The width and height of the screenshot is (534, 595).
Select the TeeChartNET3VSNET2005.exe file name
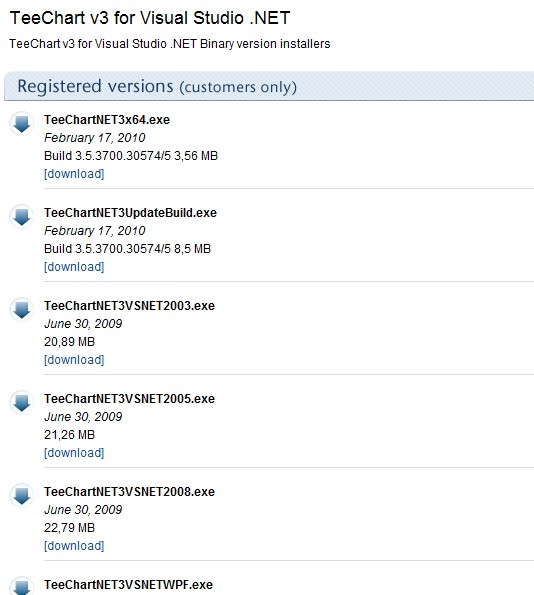pyautogui.click(x=129, y=398)
